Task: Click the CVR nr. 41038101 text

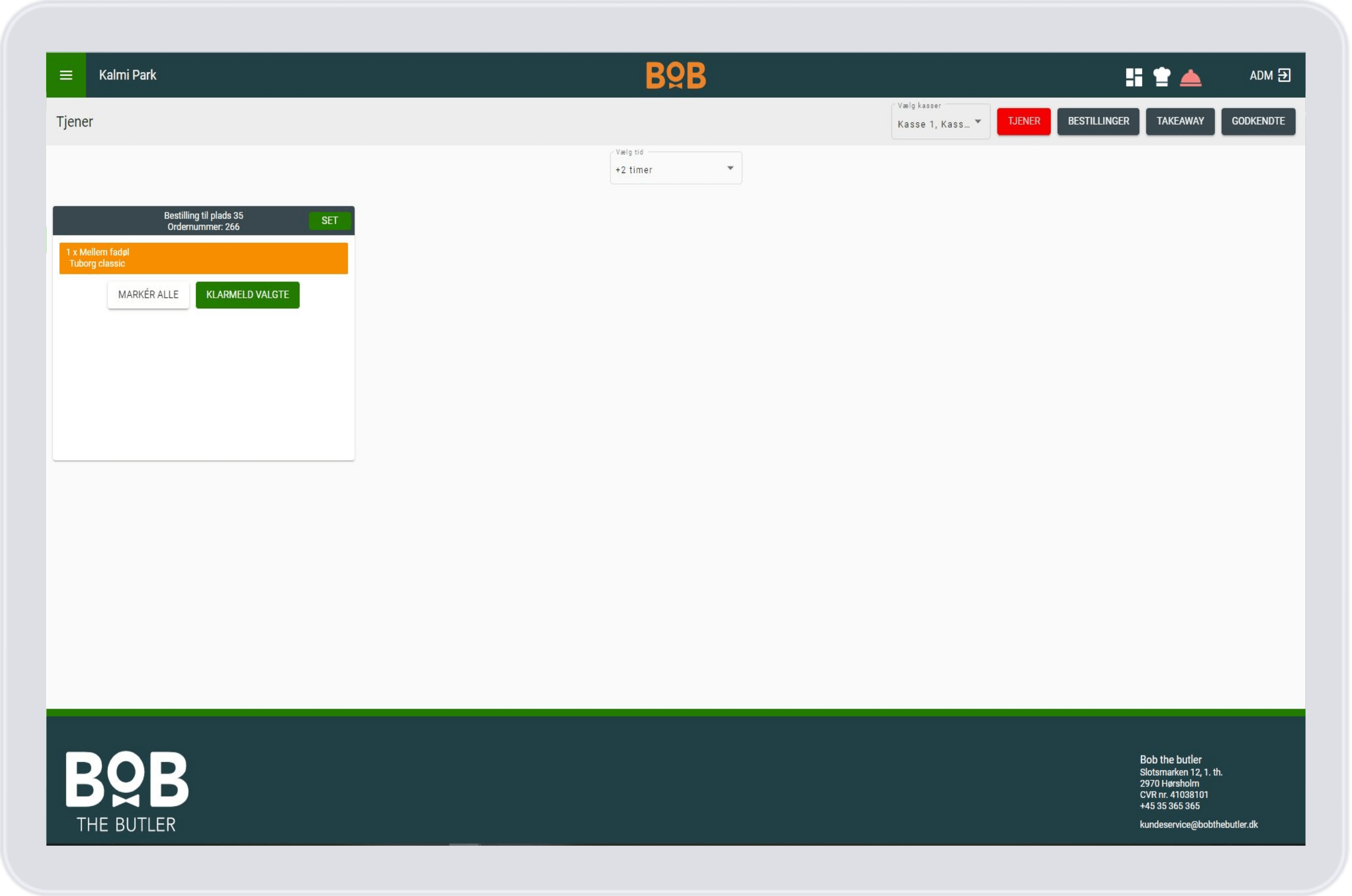Action: pos(1173,795)
